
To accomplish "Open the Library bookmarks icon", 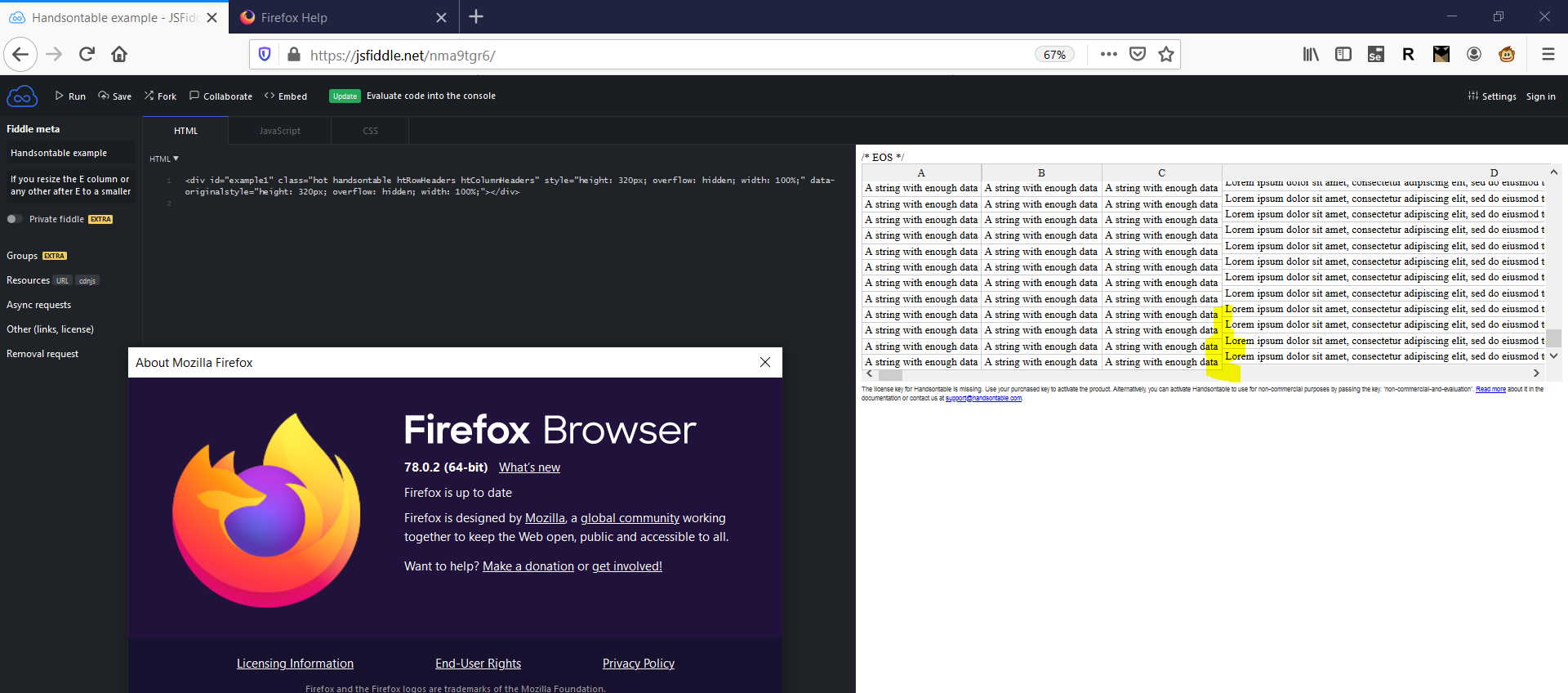I will (1311, 54).
